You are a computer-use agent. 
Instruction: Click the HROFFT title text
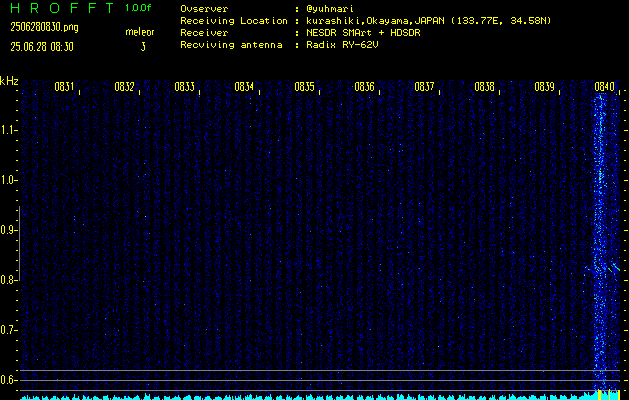point(62,8)
